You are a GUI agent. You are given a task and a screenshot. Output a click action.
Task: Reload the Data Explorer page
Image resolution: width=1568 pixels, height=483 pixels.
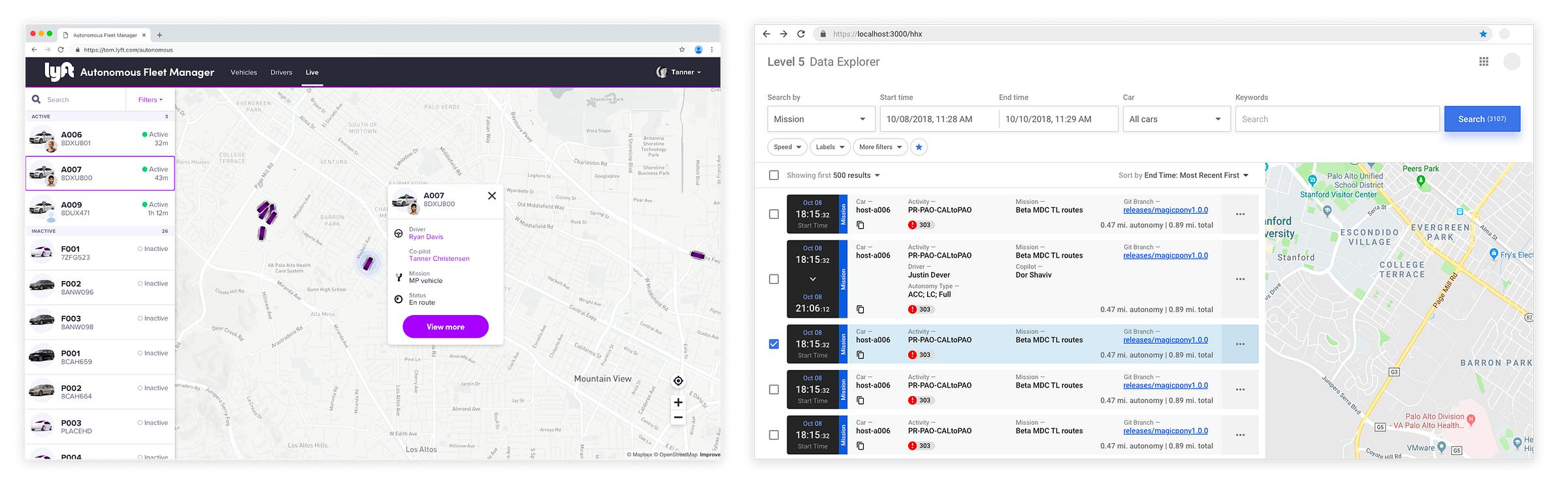800,34
